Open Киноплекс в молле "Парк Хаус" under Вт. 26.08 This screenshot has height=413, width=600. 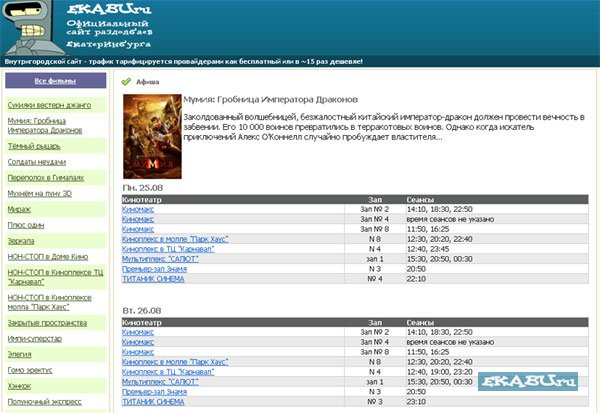175,362
